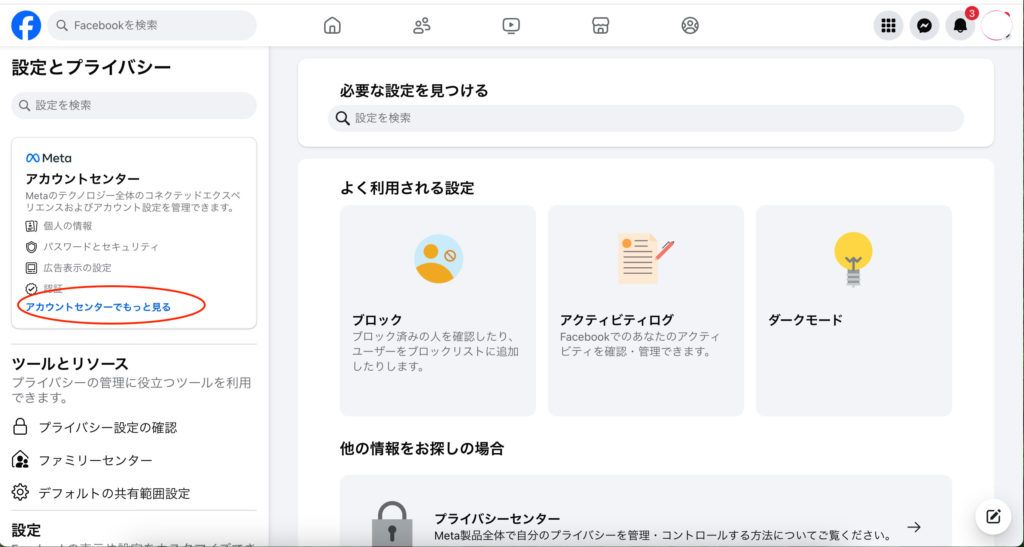Click the new message compose icon
This screenshot has width=1024, height=547.
[x=993, y=516]
